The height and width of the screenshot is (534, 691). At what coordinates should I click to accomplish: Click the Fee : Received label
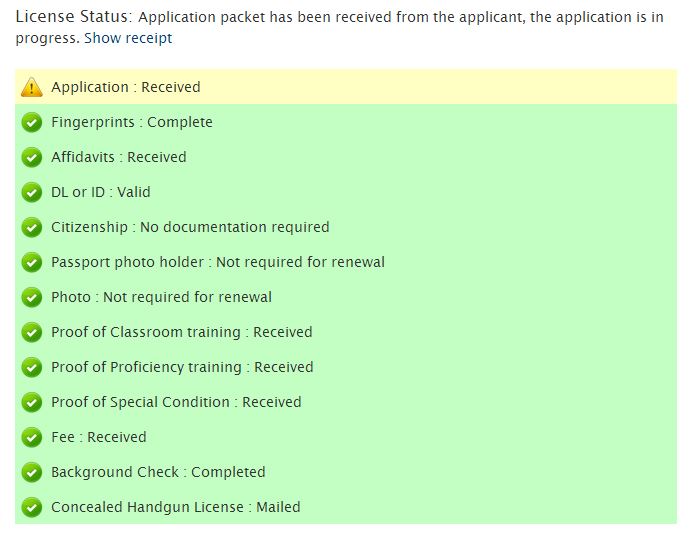click(99, 437)
